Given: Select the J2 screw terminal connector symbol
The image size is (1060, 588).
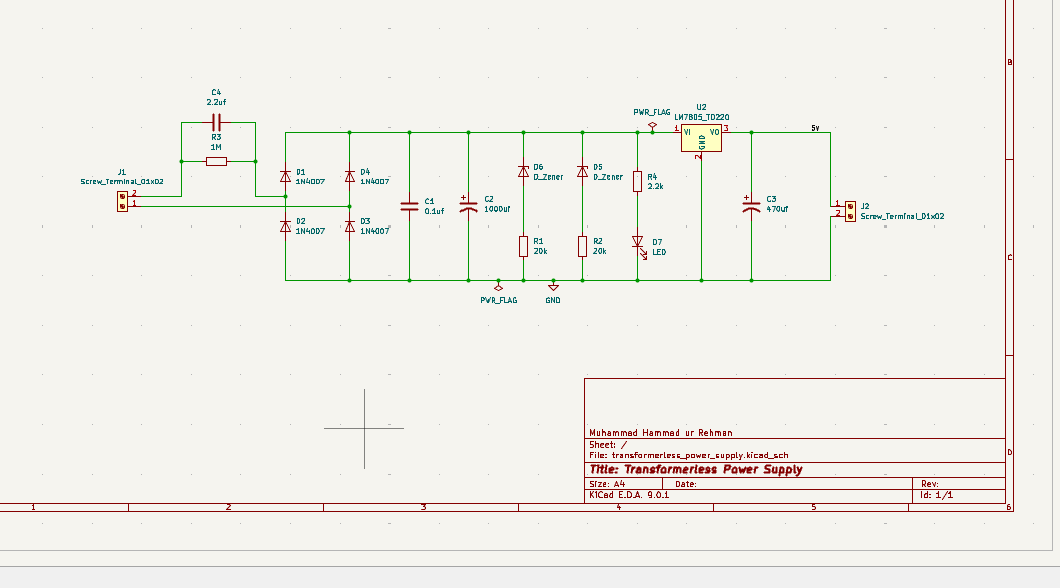Looking at the screenshot, I should pos(850,212).
